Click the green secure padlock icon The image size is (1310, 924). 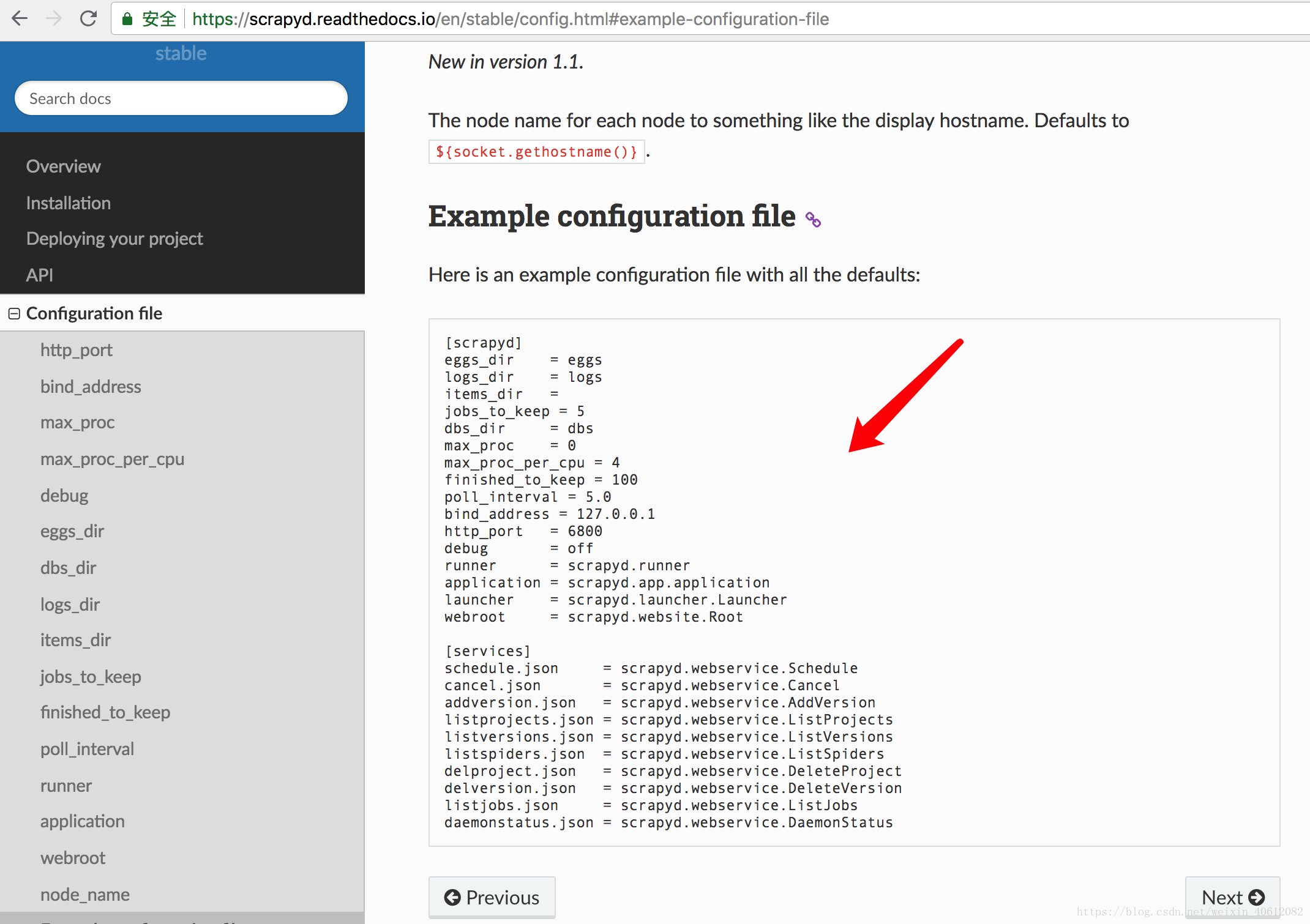127,19
